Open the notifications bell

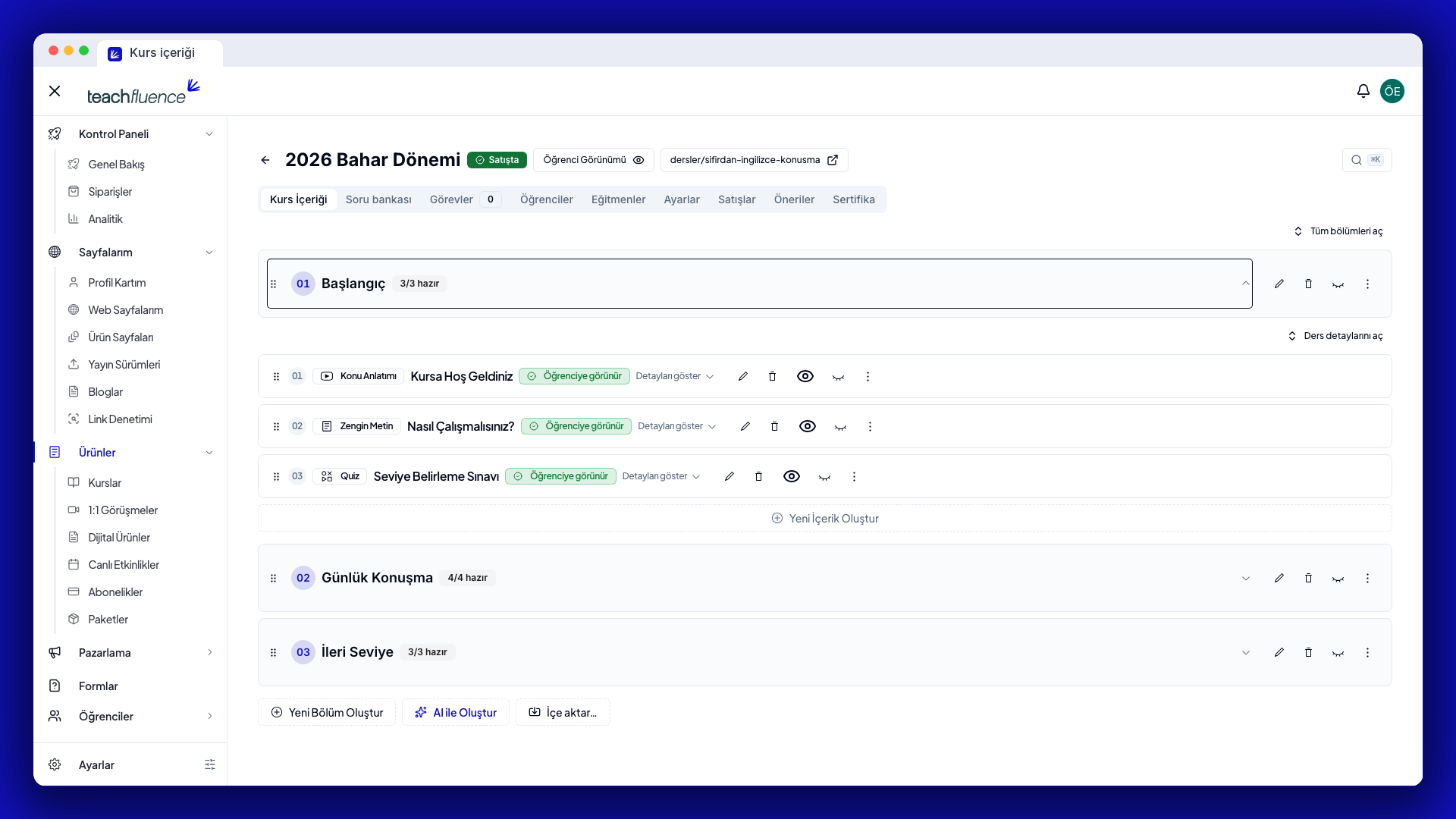[1363, 91]
